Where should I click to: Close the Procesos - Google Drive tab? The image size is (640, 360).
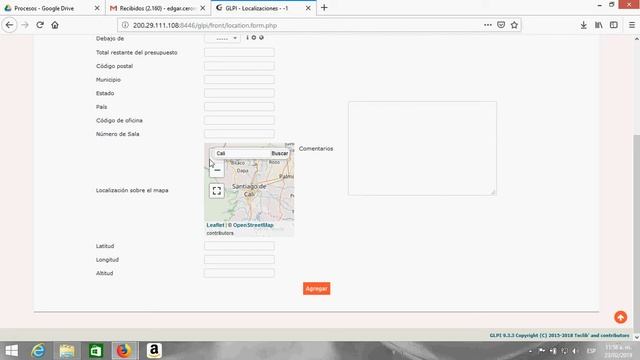pos(97,8)
